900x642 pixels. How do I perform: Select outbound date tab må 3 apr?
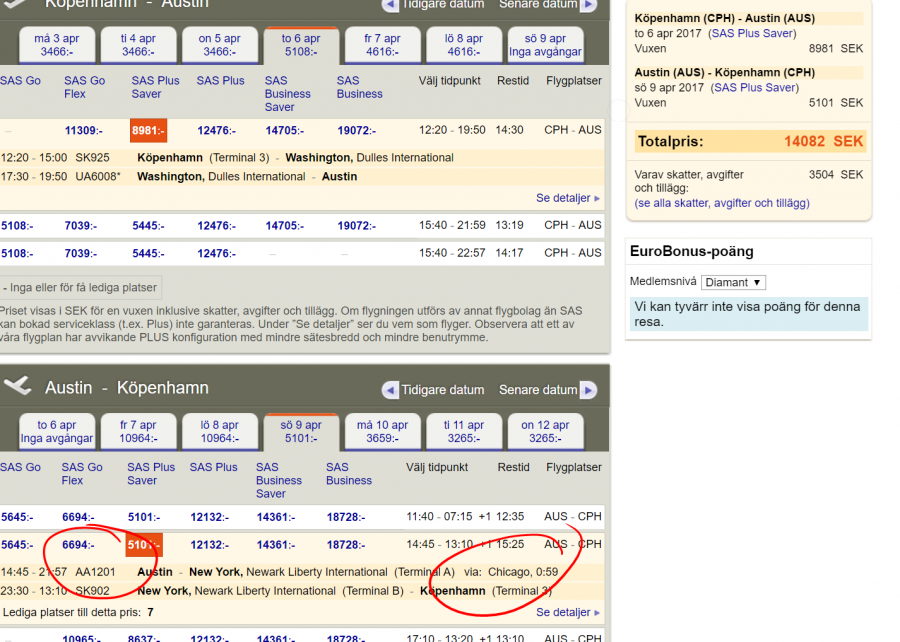click(57, 45)
